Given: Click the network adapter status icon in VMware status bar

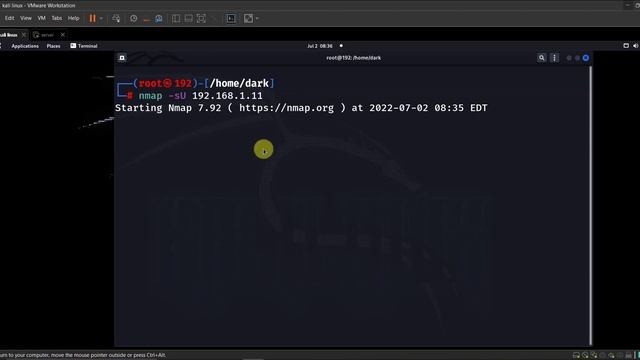Looking at the screenshot, I should [594, 356].
